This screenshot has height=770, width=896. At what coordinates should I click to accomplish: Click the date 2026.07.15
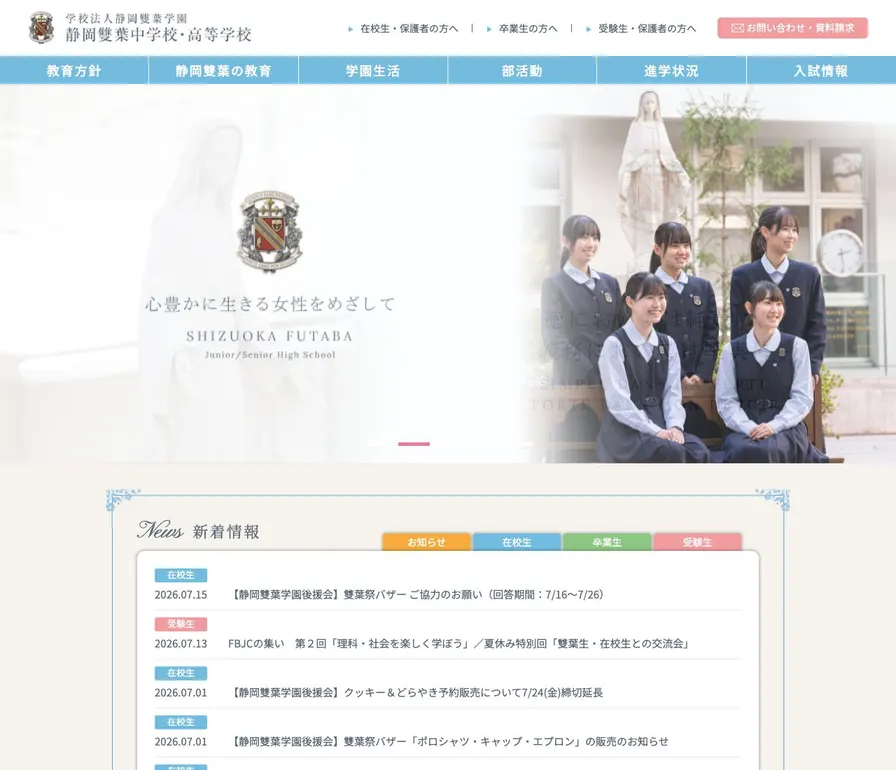(x=181, y=595)
